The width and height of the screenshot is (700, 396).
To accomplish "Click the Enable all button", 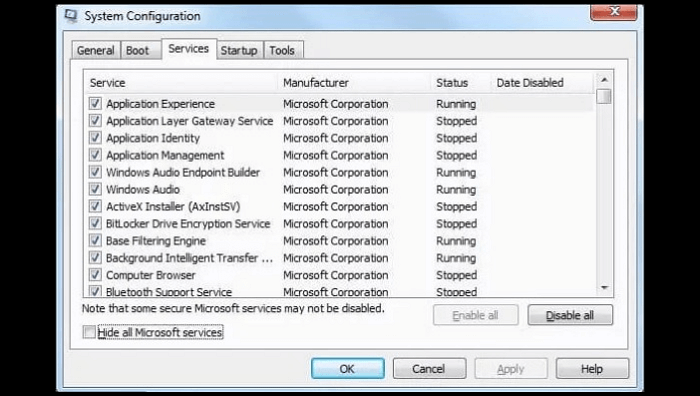I will pos(475,315).
